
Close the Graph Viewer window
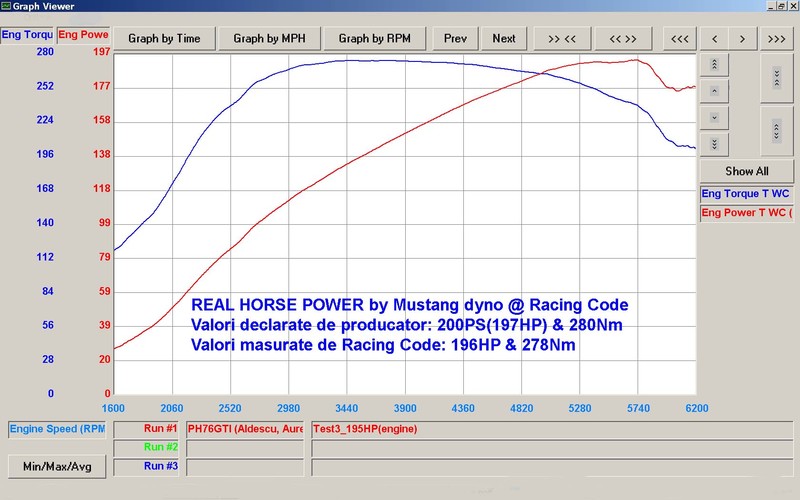coord(792,6)
